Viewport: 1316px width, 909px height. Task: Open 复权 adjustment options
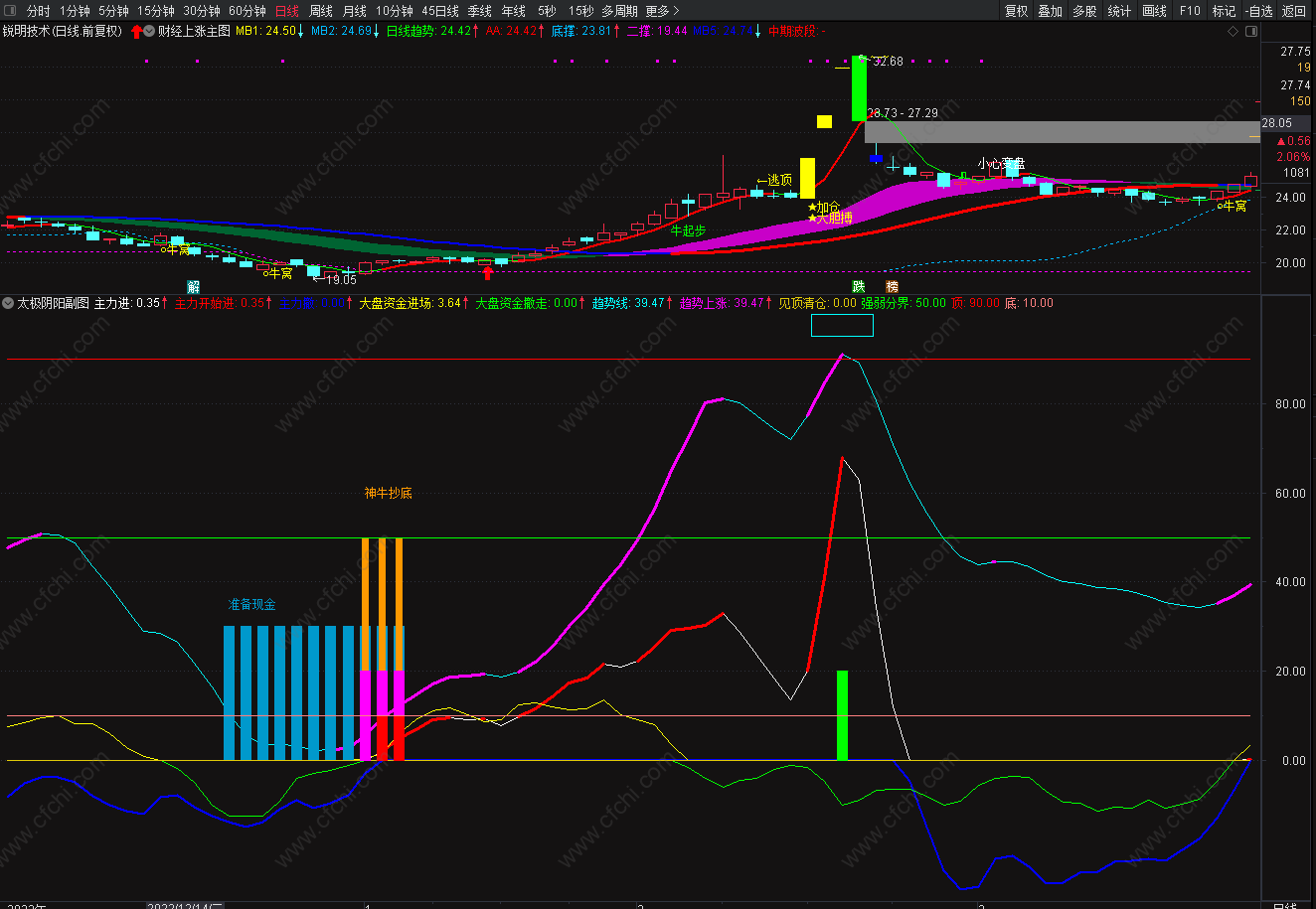coord(1017,11)
